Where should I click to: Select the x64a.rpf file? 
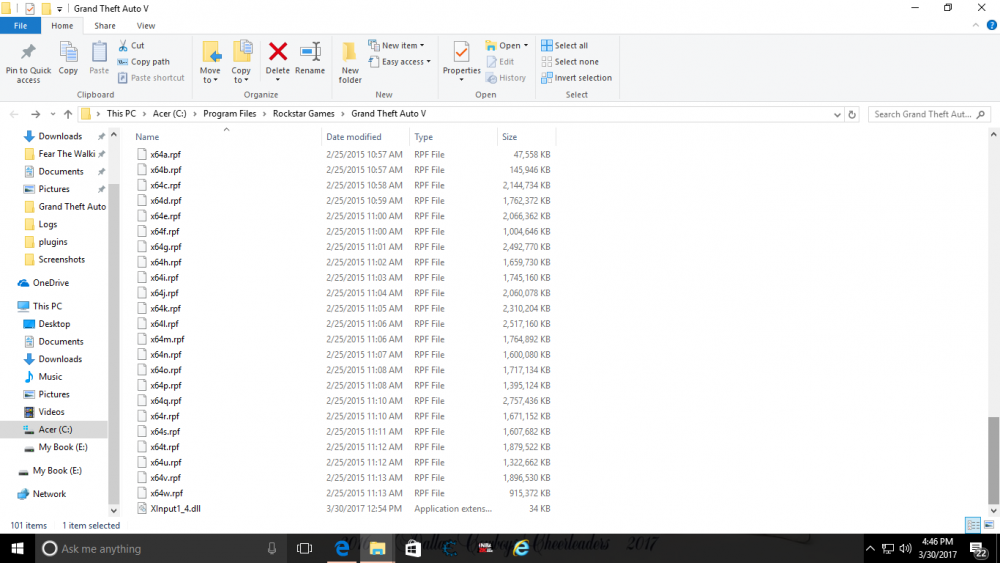[x=165, y=154]
